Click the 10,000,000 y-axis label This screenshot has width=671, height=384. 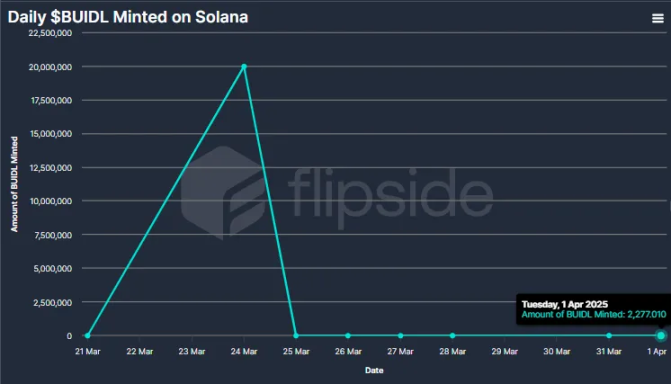(50, 201)
